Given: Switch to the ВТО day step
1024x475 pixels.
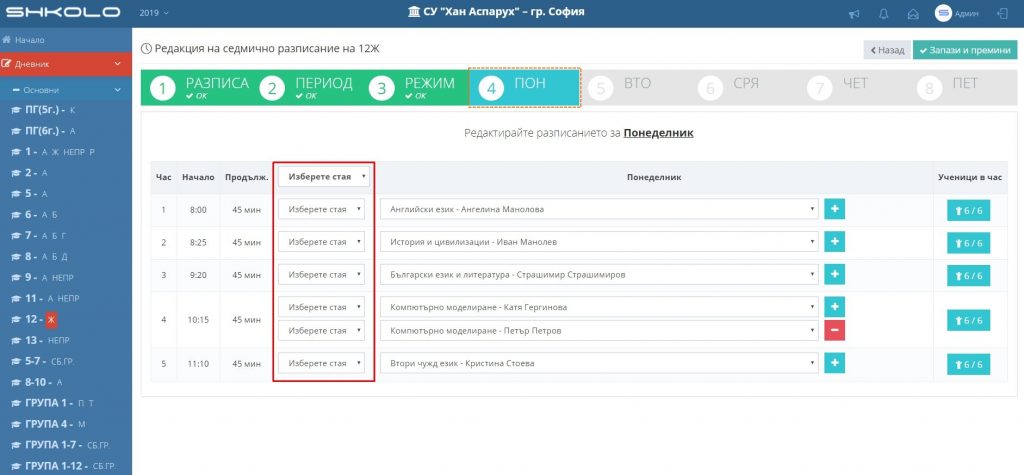Looking at the screenshot, I should tap(626, 87).
